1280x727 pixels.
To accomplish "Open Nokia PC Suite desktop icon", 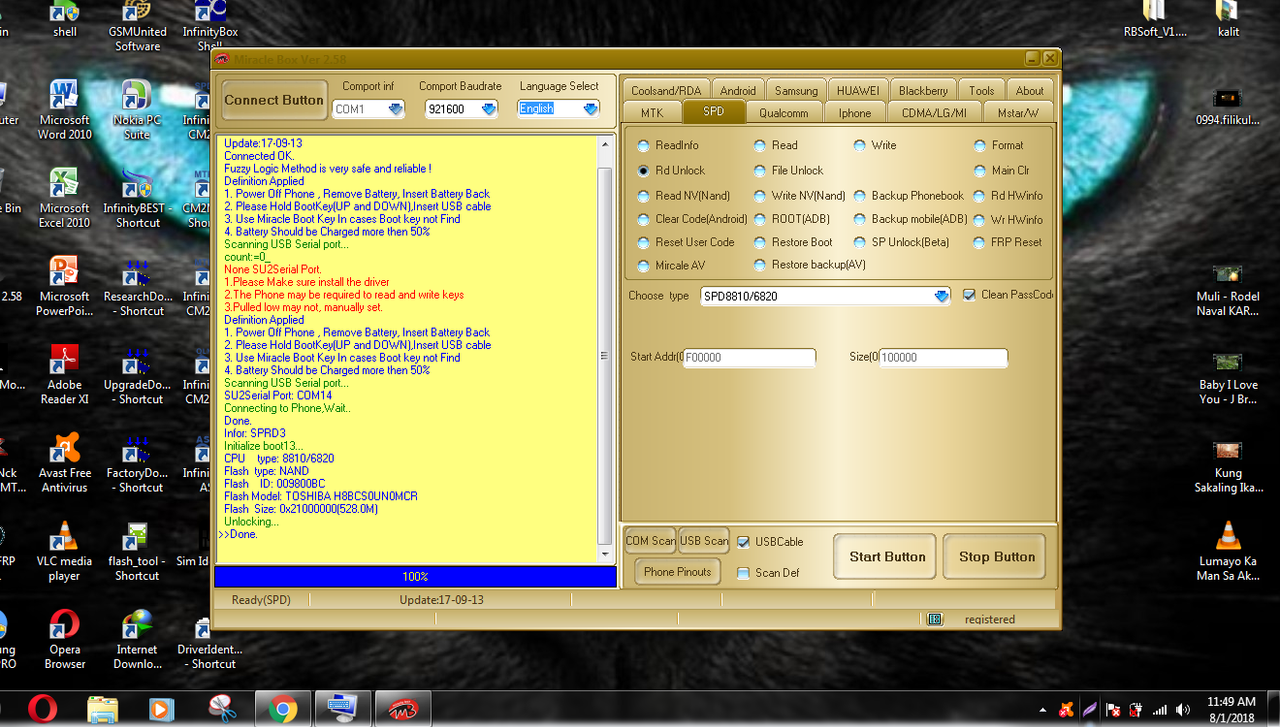I will [x=137, y=110].
